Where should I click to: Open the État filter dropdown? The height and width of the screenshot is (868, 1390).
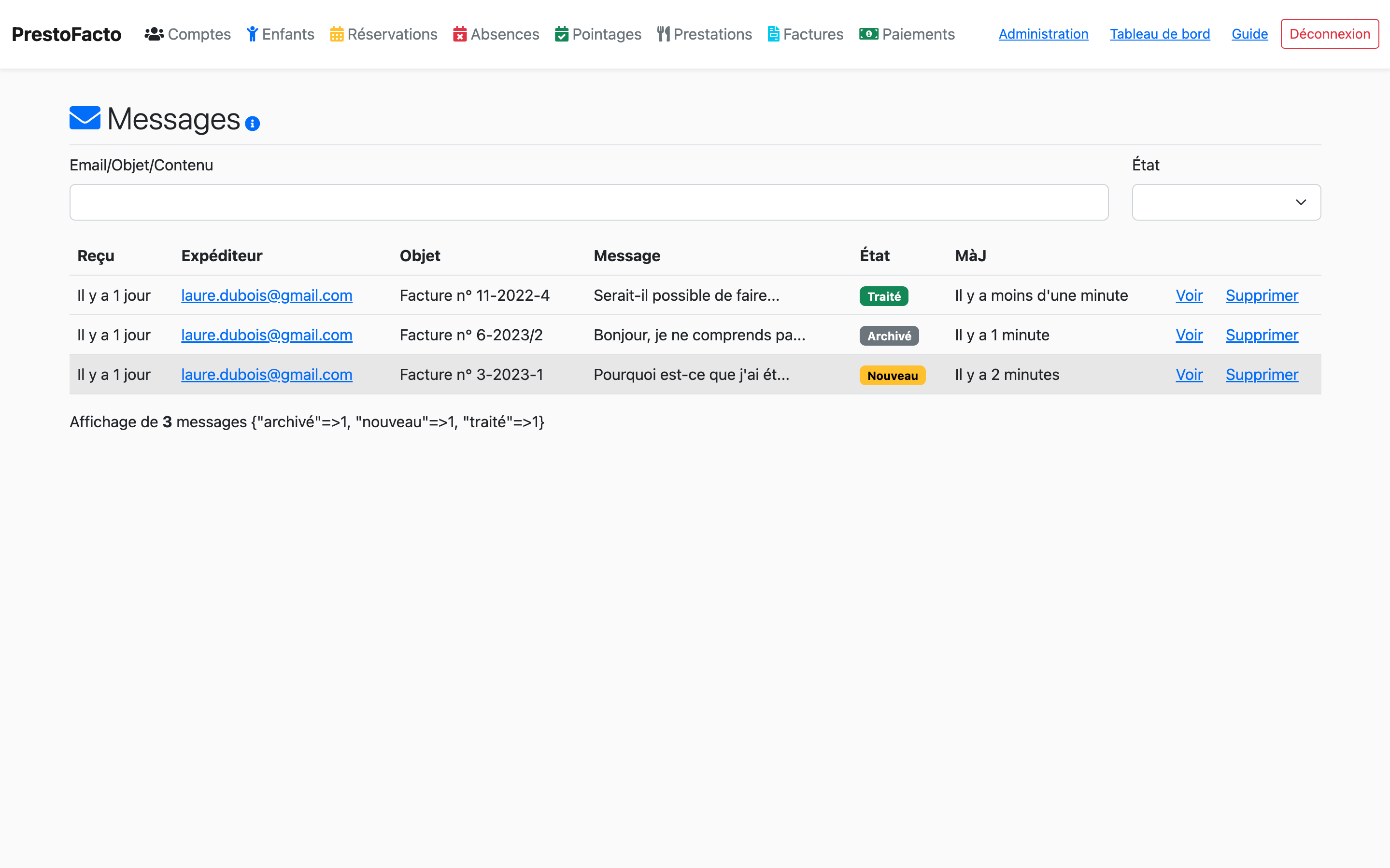pyautogui.click(x=1226, y=202)
